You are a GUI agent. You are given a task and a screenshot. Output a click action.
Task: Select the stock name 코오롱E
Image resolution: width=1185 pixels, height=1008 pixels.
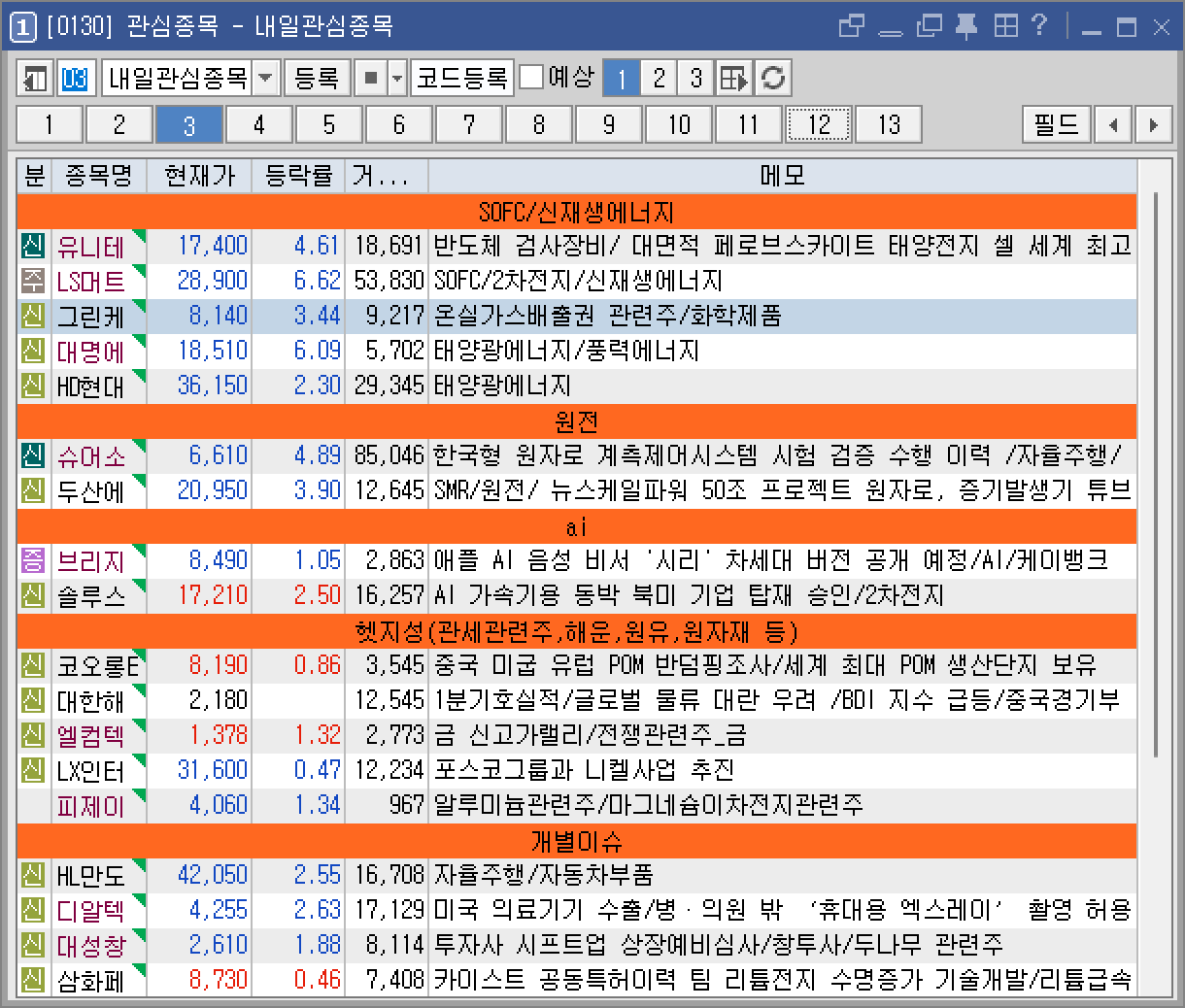point(98,666)
